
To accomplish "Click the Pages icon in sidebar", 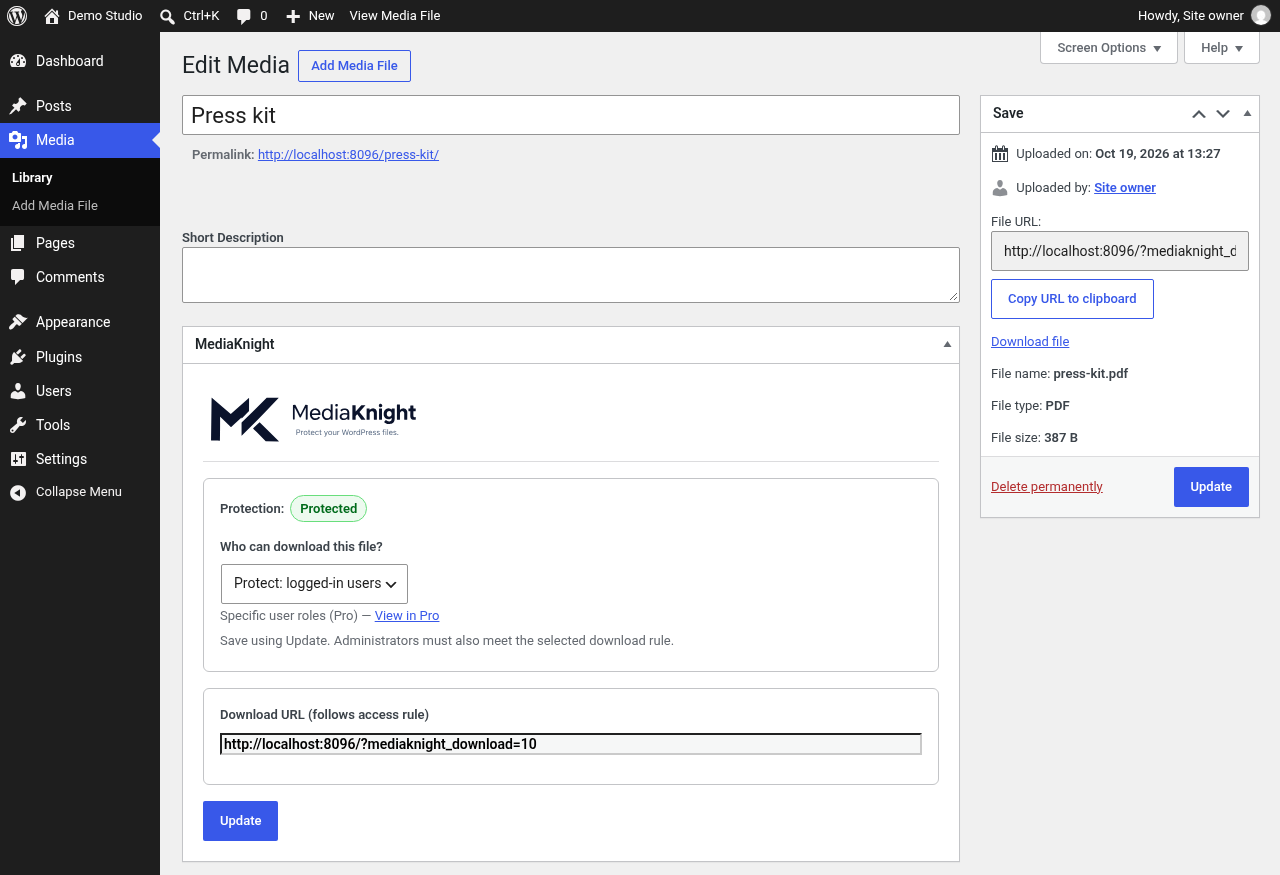I will 18,243.
